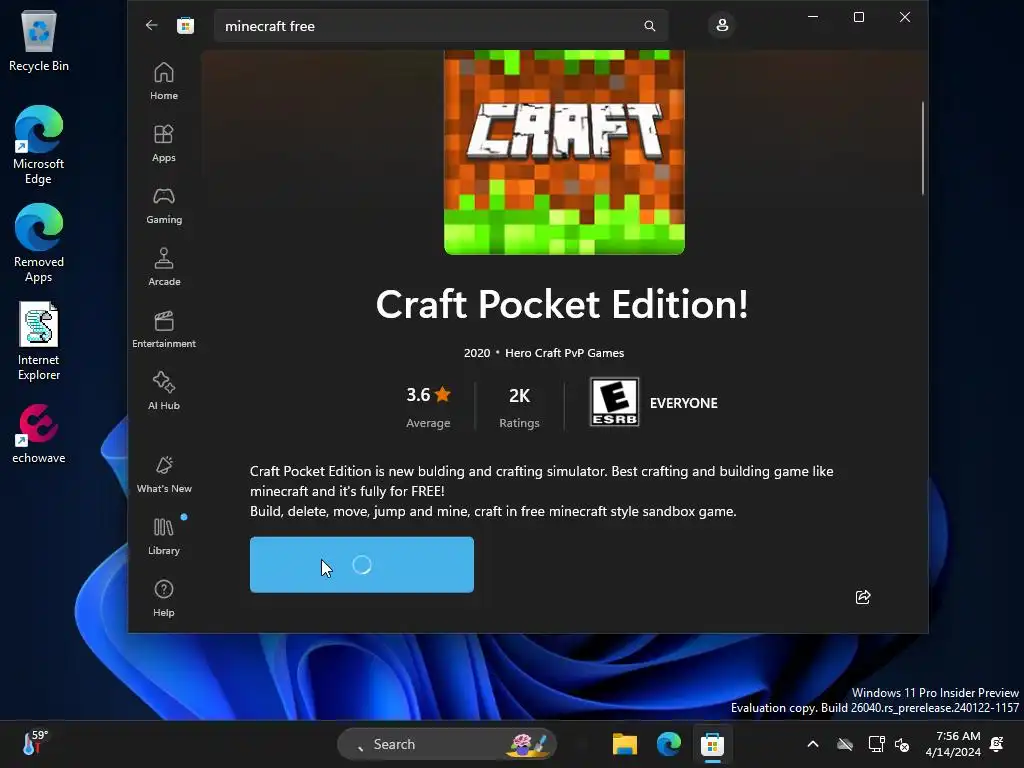Open AI Hub in the sidebar
The image size is (1024, 768).
tap(164, 391)
